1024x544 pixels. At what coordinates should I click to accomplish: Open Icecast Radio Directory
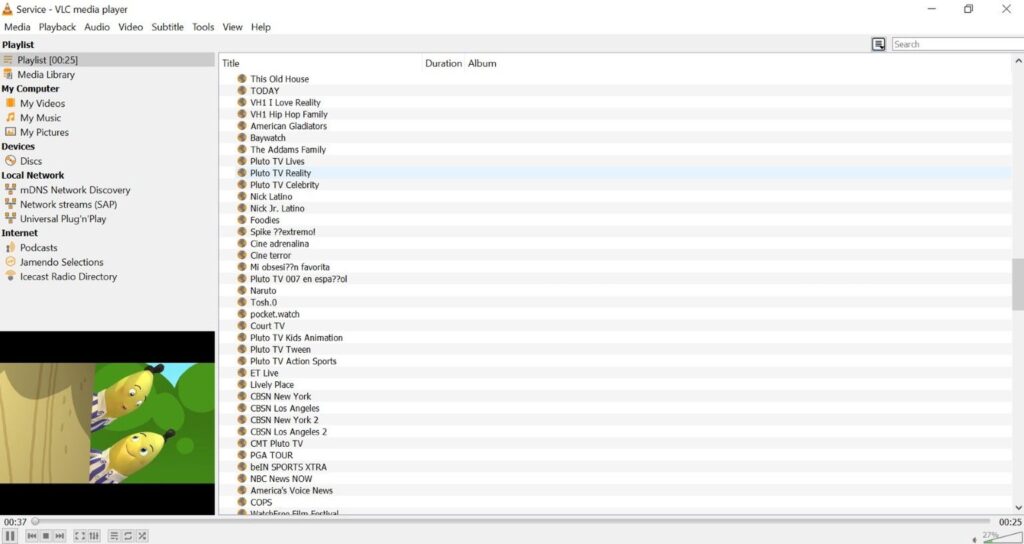[x=68, y=276]
